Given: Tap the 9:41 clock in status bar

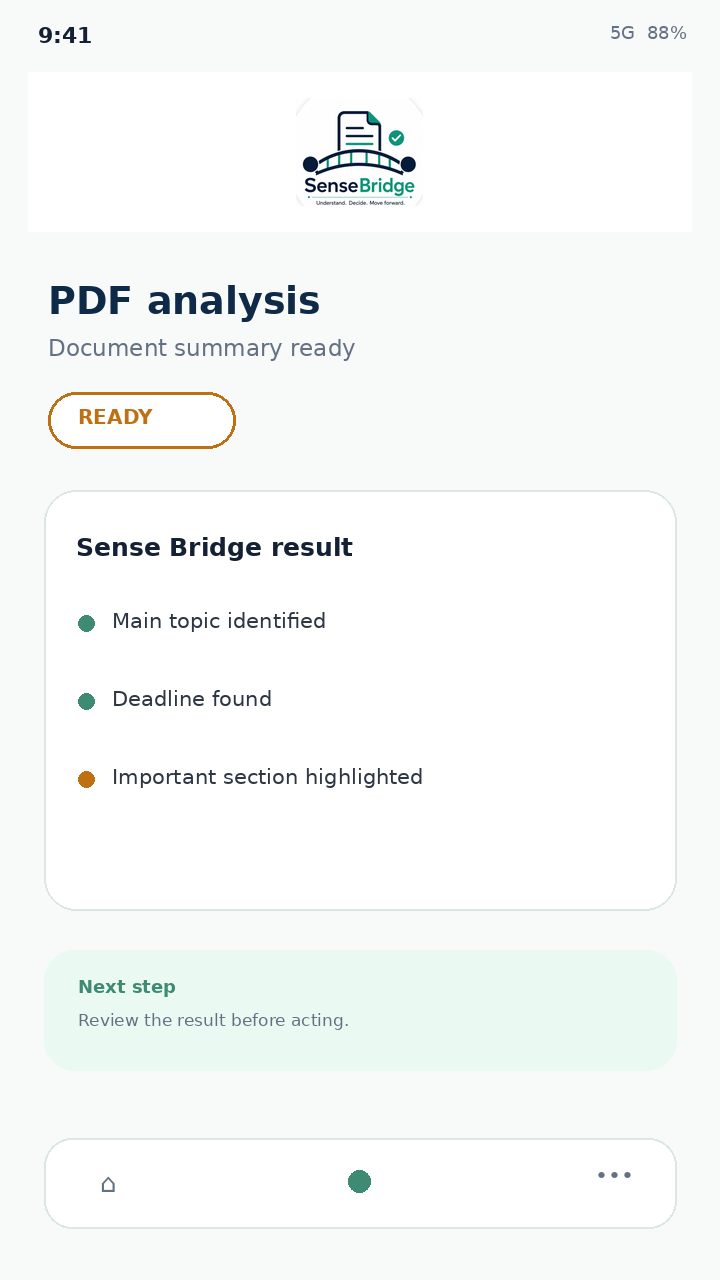Looking at the screenshot, I should point(65,36).
